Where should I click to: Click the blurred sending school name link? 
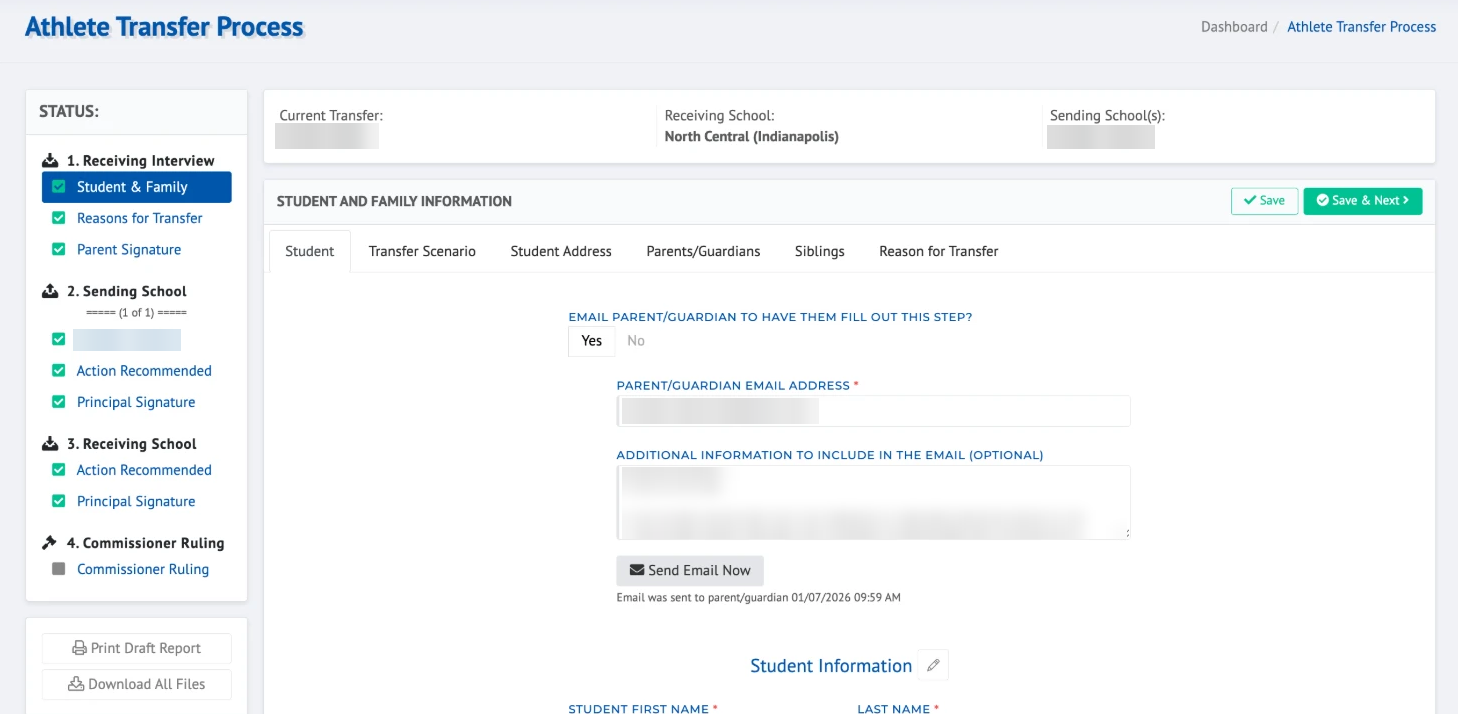(x=127, y=339)
